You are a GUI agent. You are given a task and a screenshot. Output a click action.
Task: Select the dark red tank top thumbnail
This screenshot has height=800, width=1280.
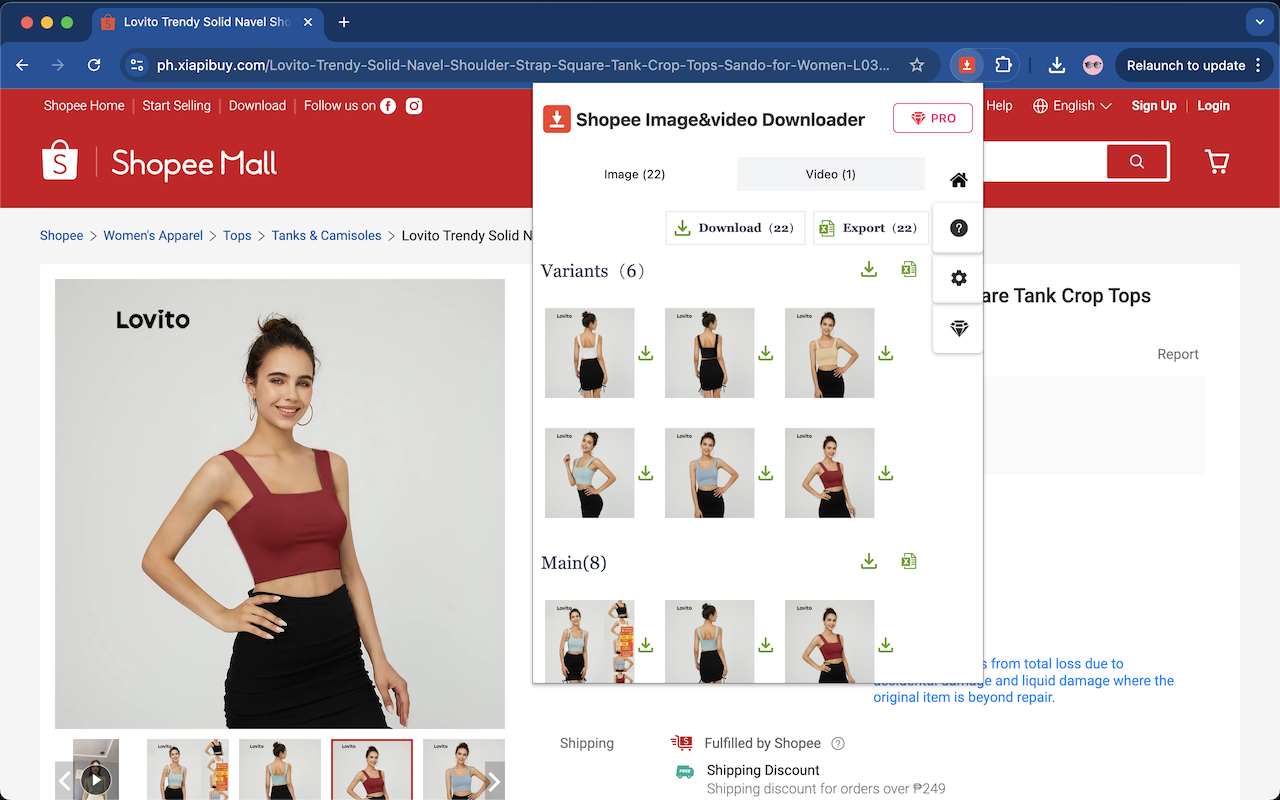pyautogui.click(x=372, y=769)
